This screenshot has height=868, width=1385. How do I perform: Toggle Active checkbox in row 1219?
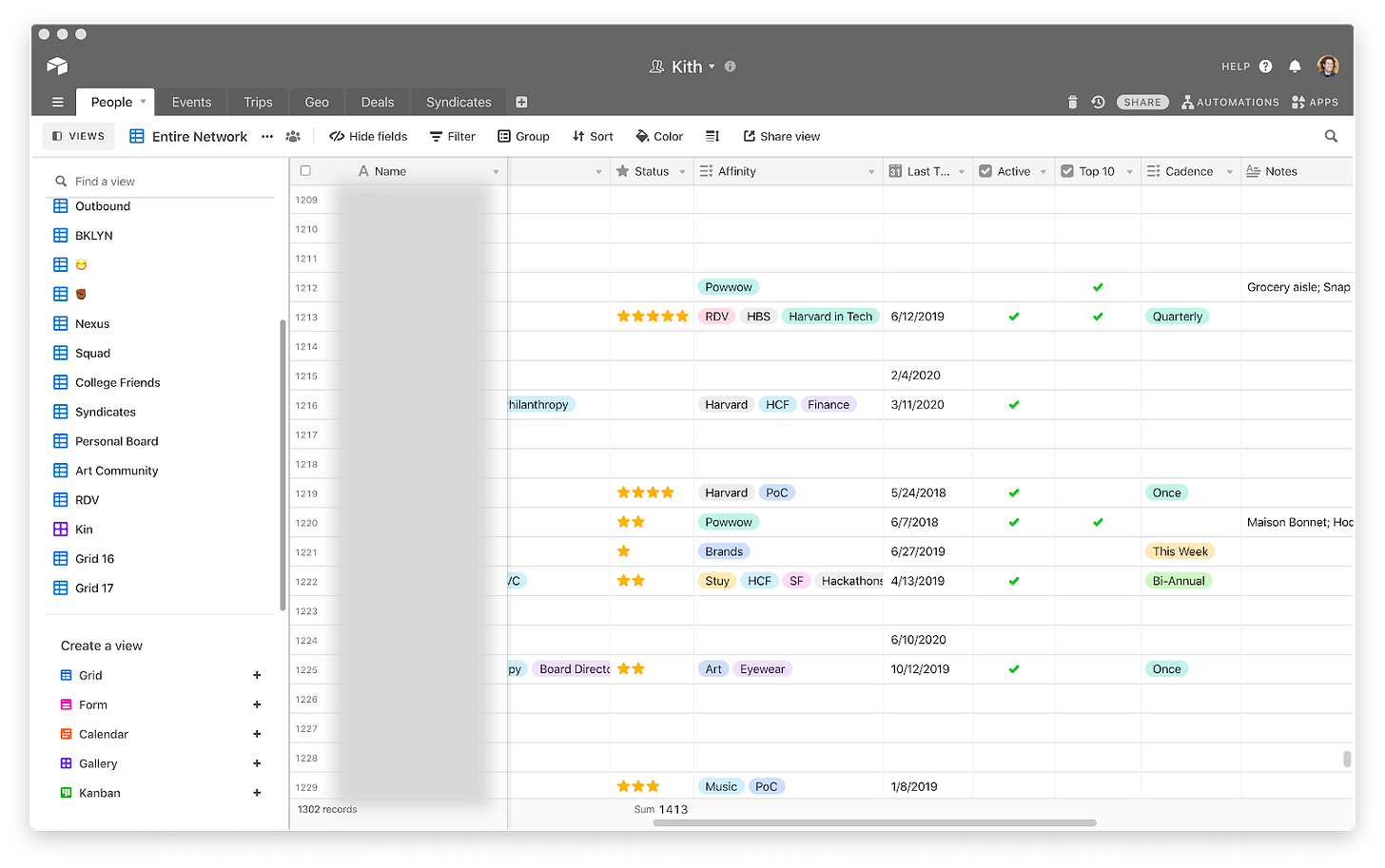[x=1014, y=493]
